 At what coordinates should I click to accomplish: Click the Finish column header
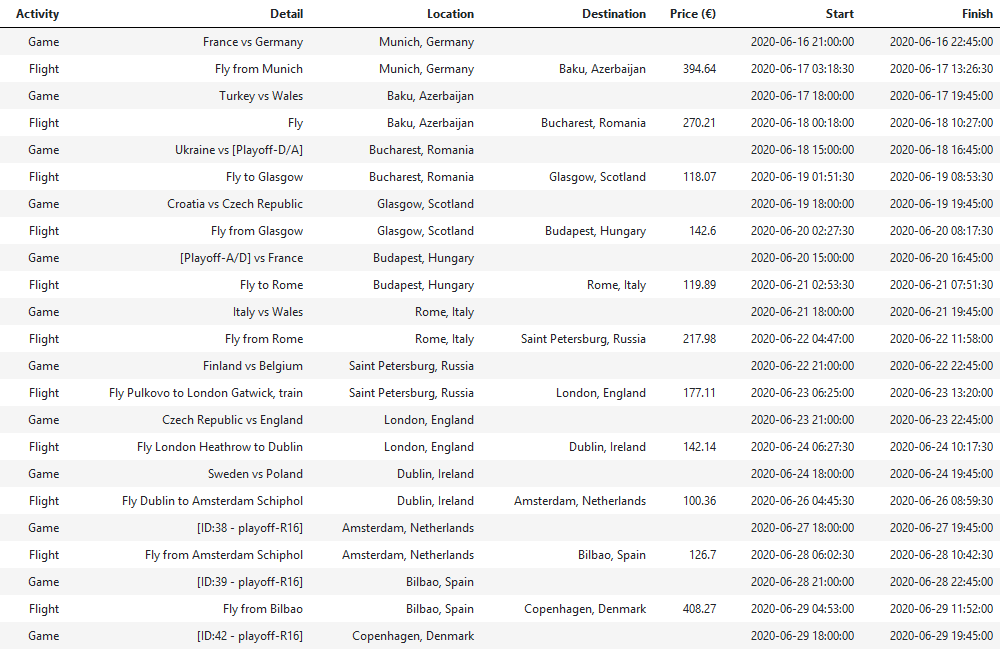977,14
